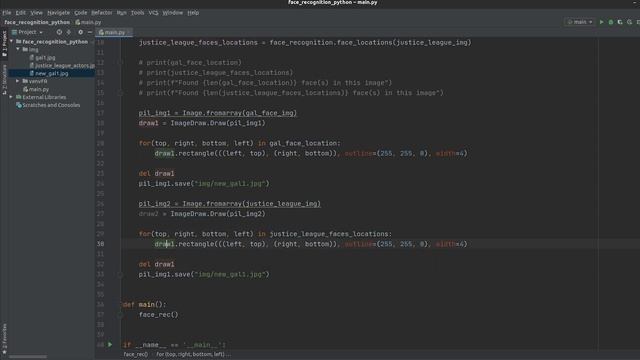
Task: Click face_rec() in the bottom code breadcrumb
Action: pyautogui.click(x=136, y=354)
